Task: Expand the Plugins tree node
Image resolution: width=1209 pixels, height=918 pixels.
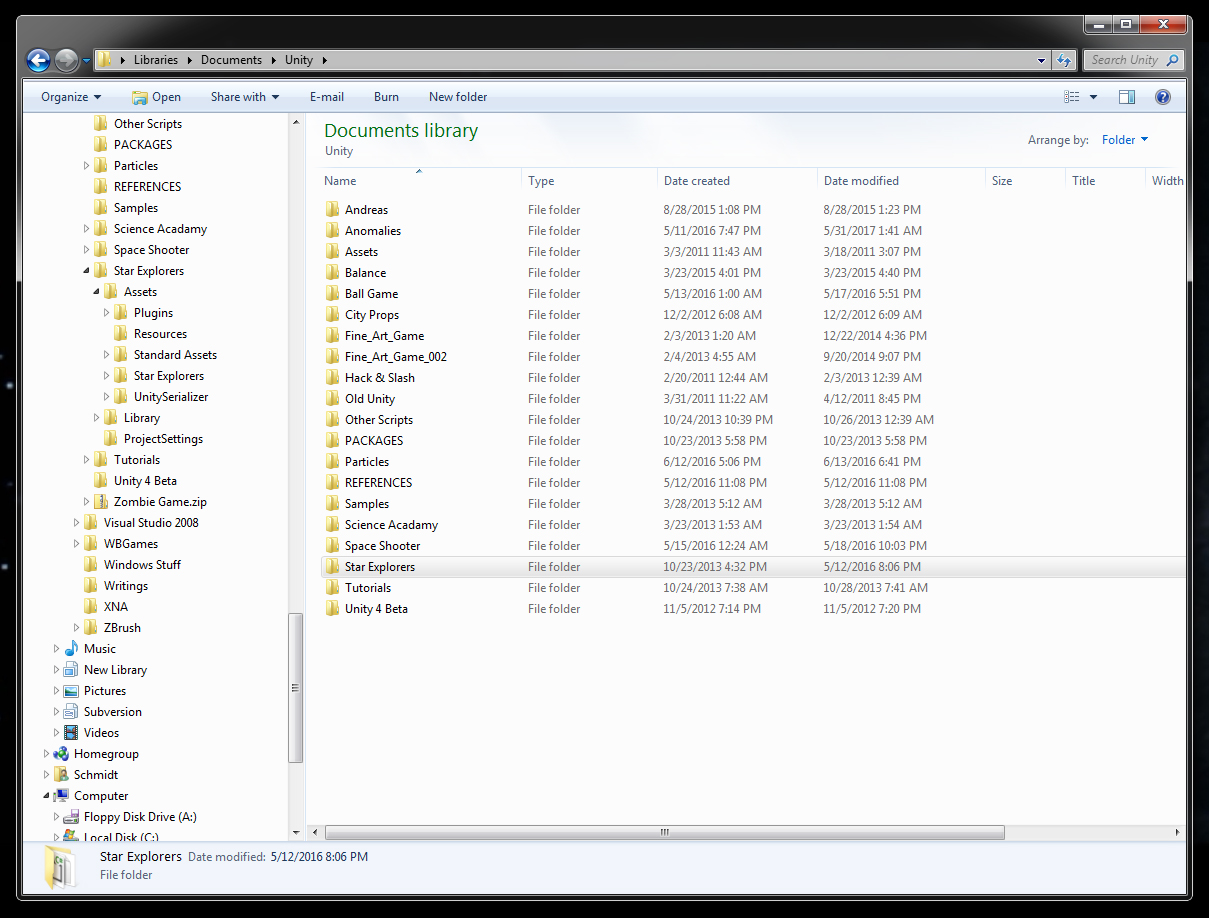Action: click(x=107, y=313)
